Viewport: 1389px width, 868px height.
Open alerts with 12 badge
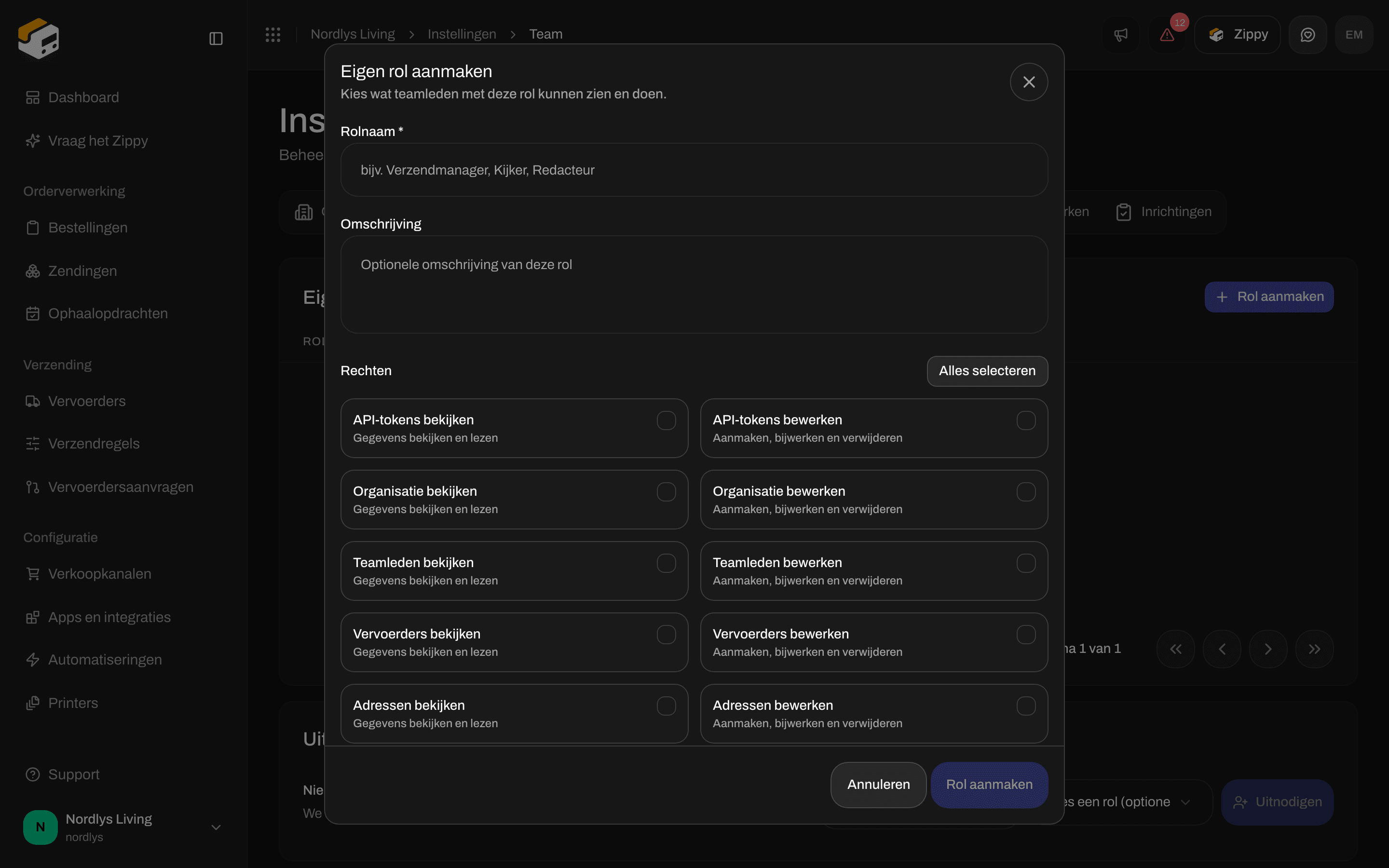point(1168,35)
